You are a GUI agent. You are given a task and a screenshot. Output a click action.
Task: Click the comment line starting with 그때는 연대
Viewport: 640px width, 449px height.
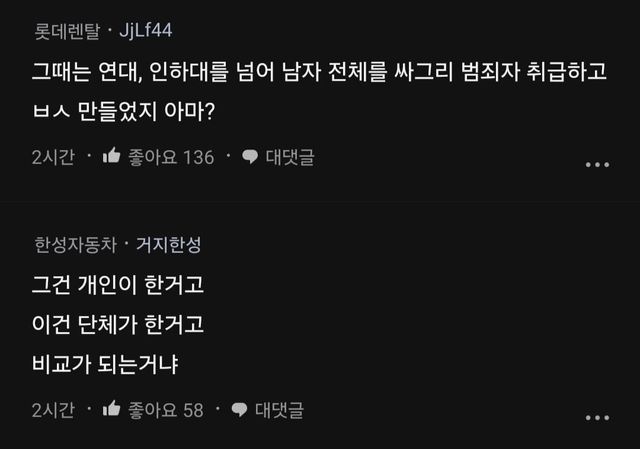click(x=318, y=73)
